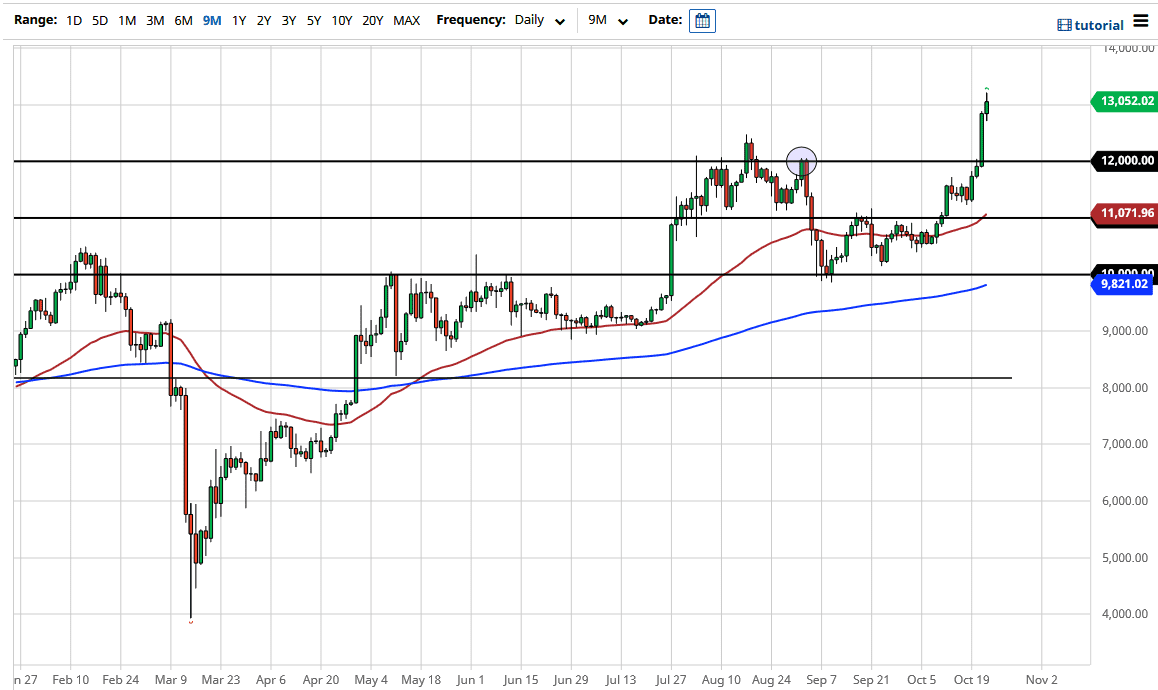
Task: Click the 4,000.00 price axis label
Action: tap(1125, 614)
